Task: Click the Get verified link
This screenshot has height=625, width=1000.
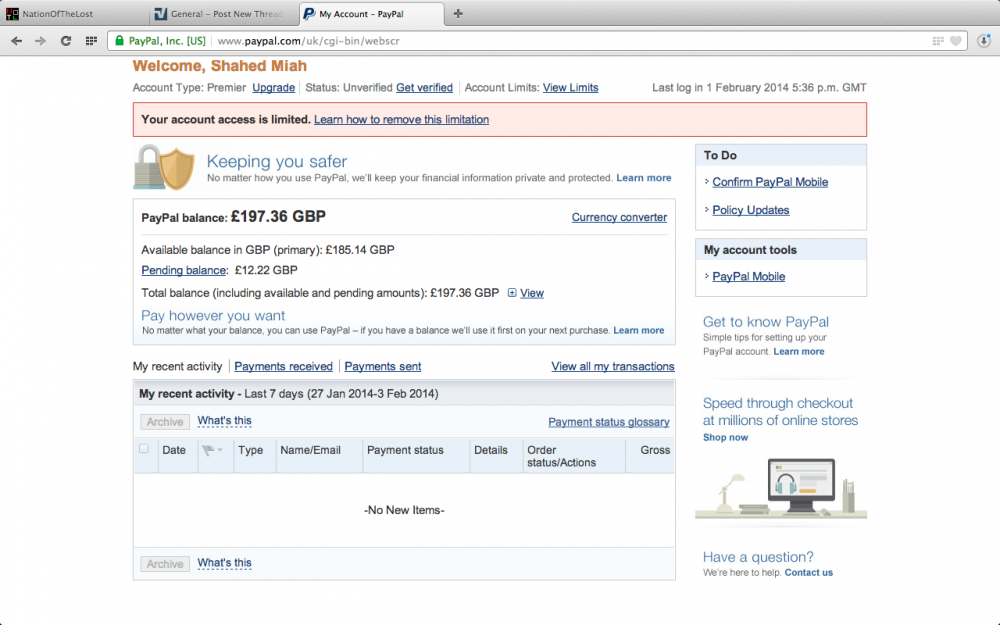Action: (x=424, y=87)
